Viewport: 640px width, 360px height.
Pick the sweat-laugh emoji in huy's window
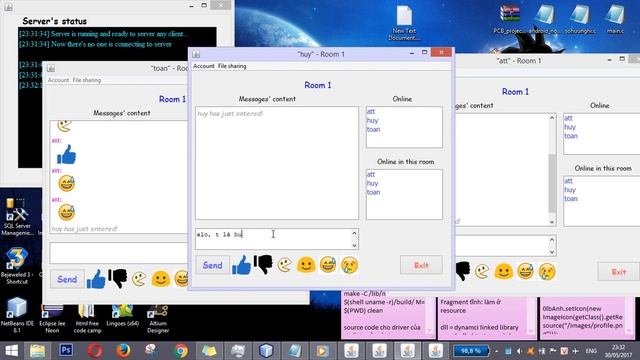328,265
